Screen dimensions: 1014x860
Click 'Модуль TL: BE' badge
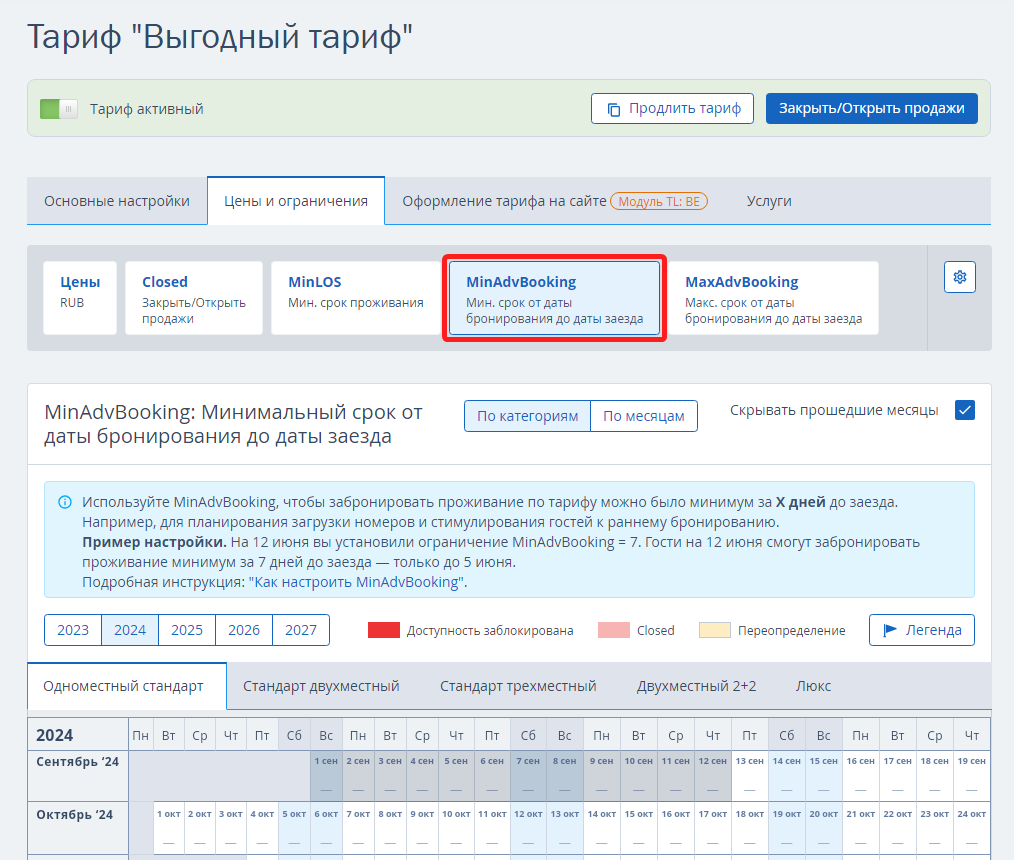coord(659,201)
